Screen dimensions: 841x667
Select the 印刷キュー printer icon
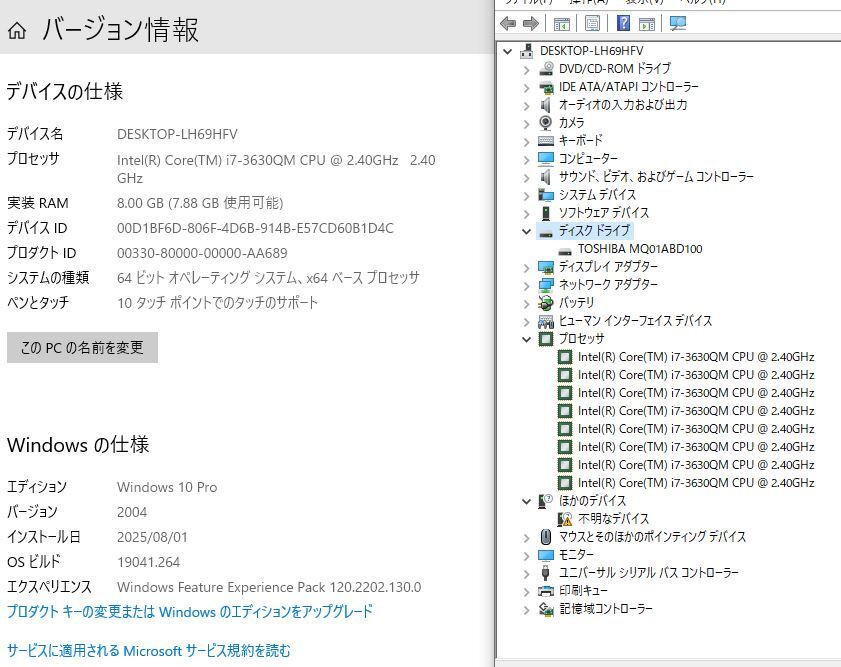(546, 591)
